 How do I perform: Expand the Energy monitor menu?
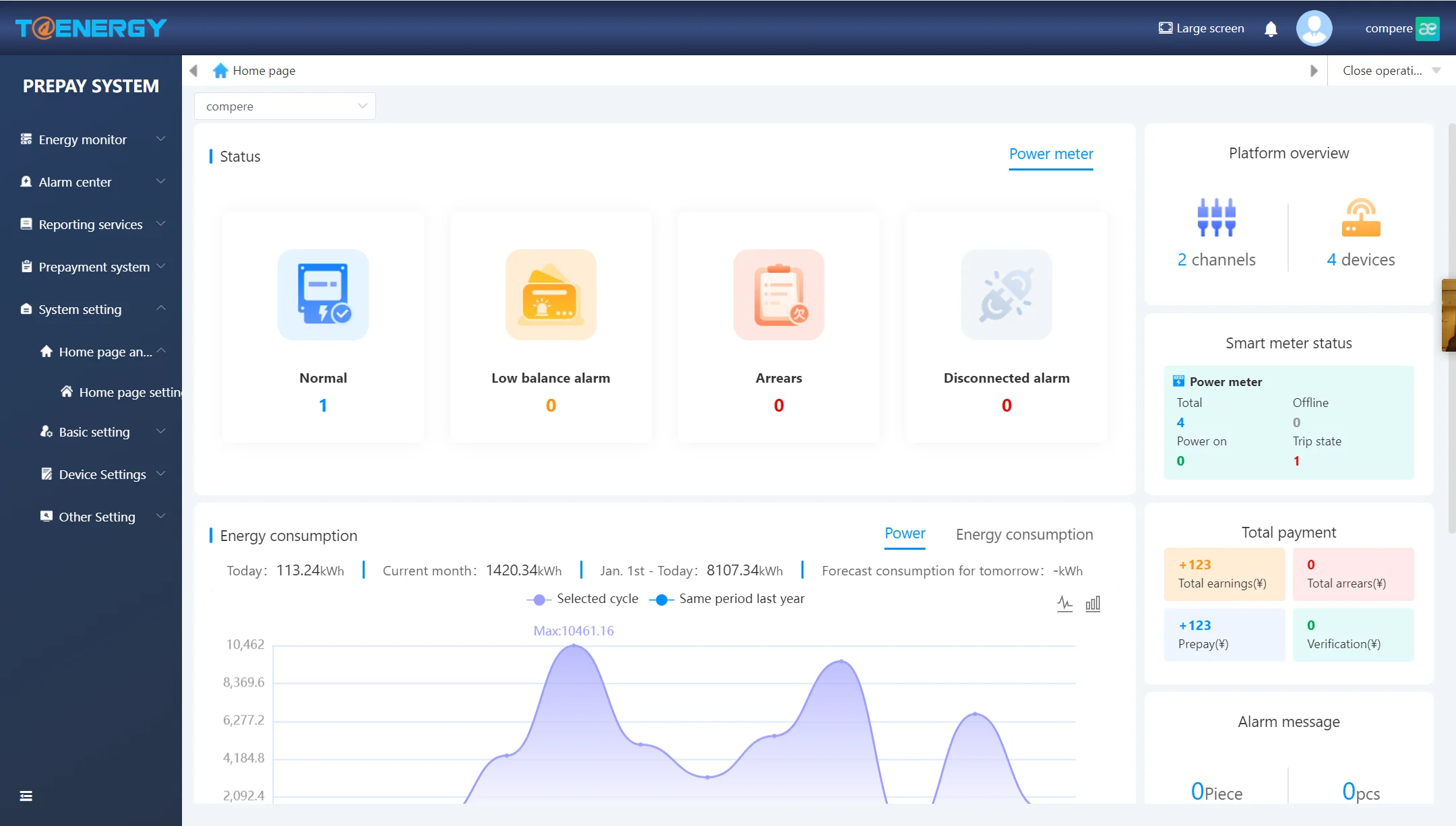point(90,139)
